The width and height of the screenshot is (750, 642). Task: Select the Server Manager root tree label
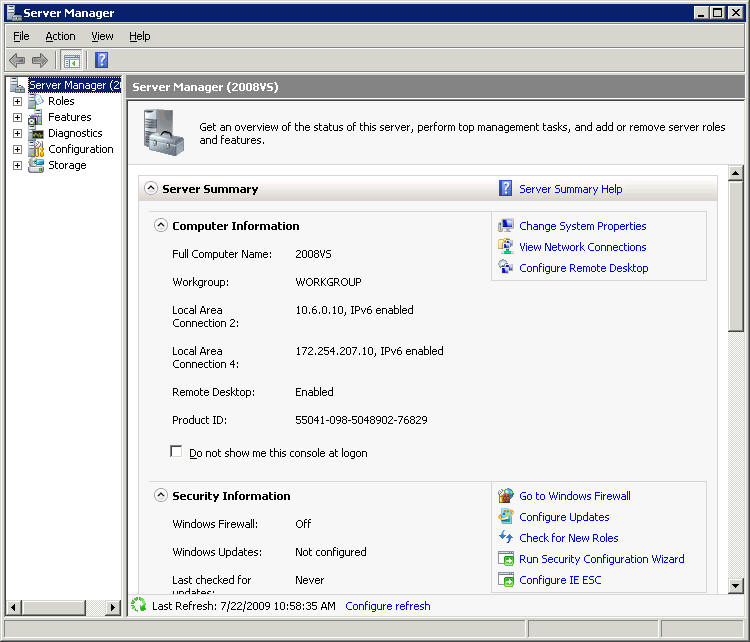coord(75,85)
